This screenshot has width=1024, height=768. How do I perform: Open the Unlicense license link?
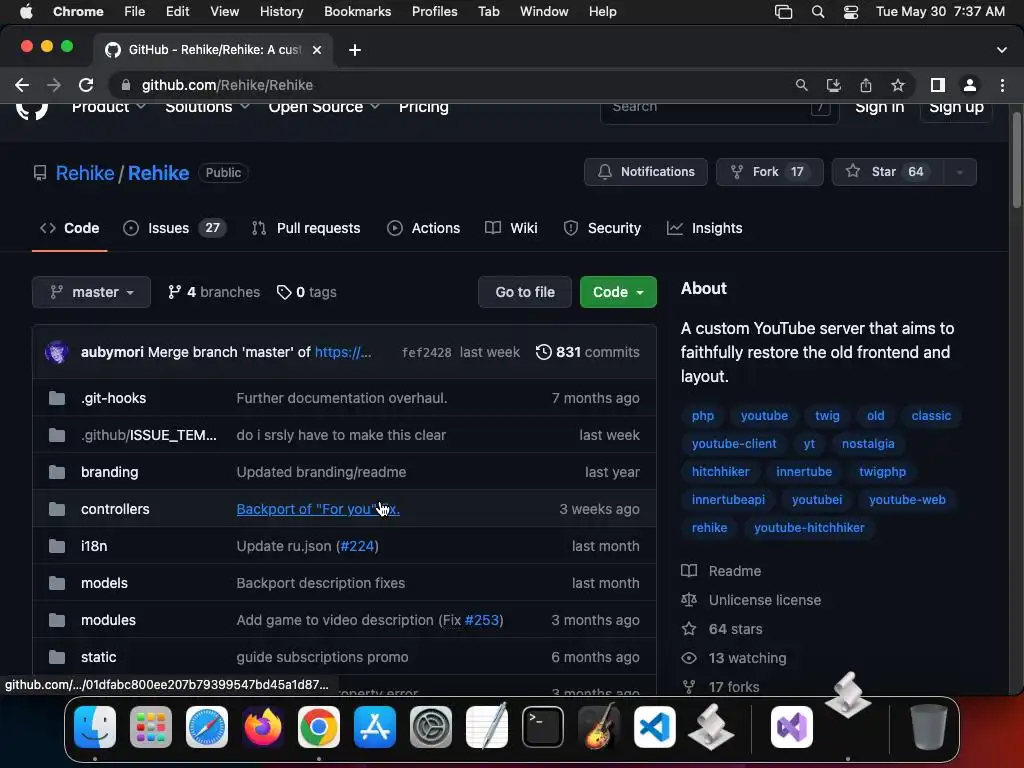765,600
